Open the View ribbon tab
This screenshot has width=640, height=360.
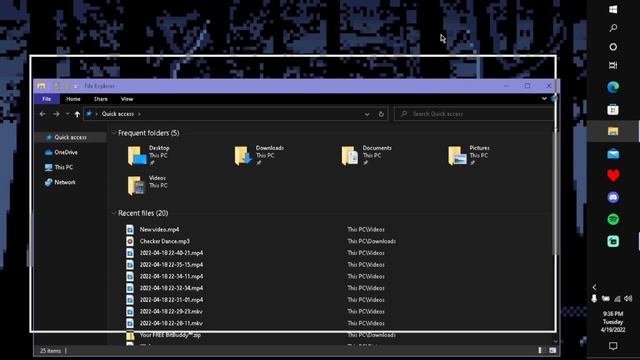tap(127, 99)
